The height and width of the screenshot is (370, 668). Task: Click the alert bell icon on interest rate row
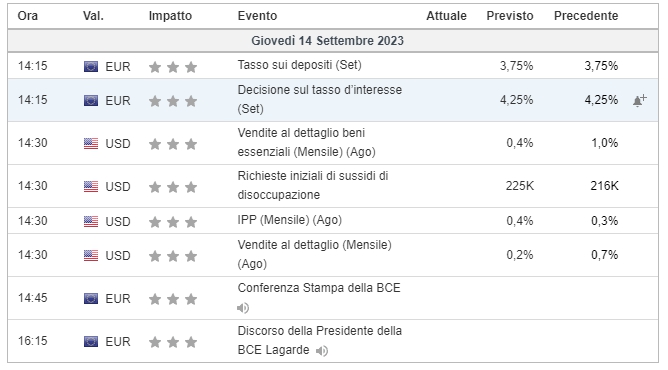click(x=639, y=100)
